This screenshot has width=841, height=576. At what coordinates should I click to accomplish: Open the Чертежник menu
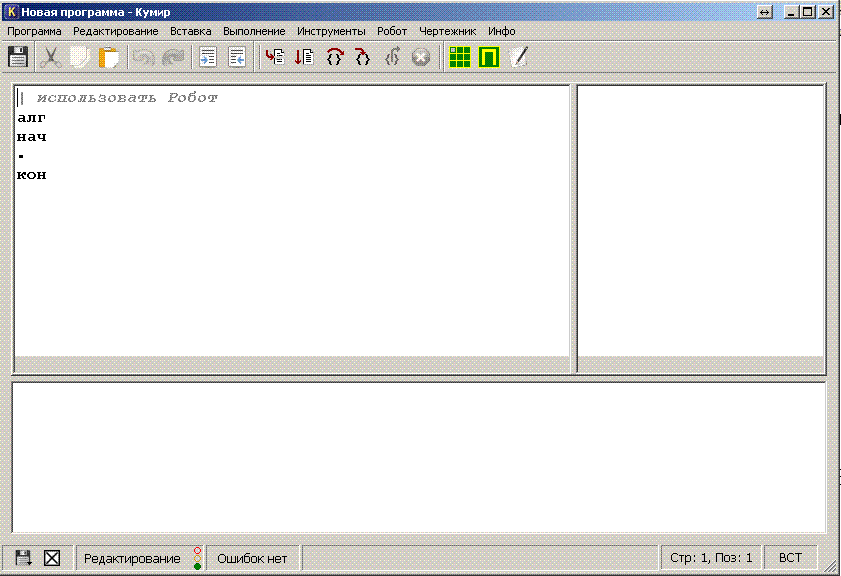(x=448, y=31)
